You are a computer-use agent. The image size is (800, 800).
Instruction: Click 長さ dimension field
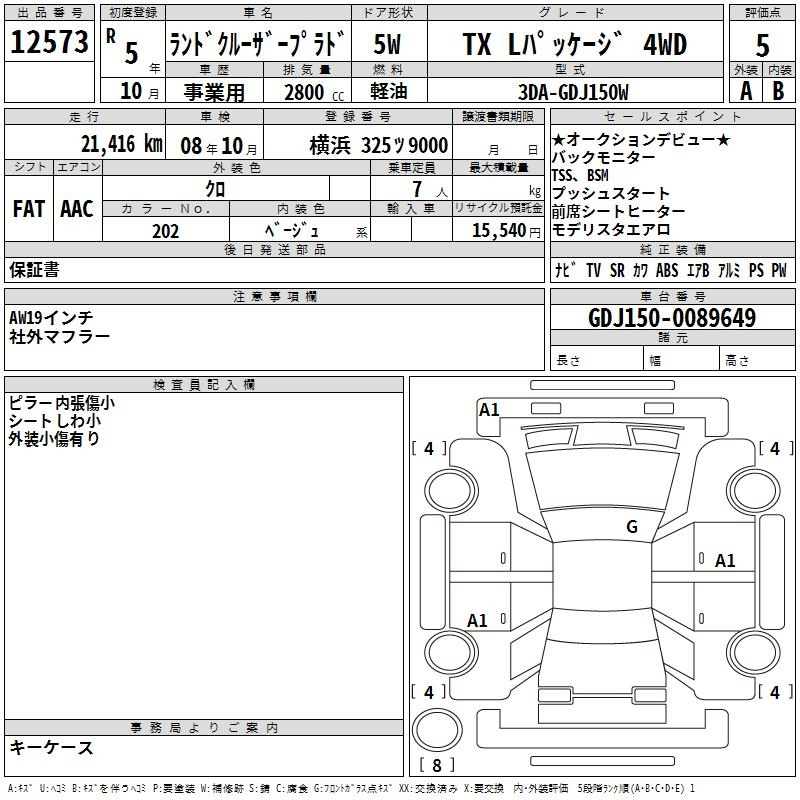click(597, 360)
